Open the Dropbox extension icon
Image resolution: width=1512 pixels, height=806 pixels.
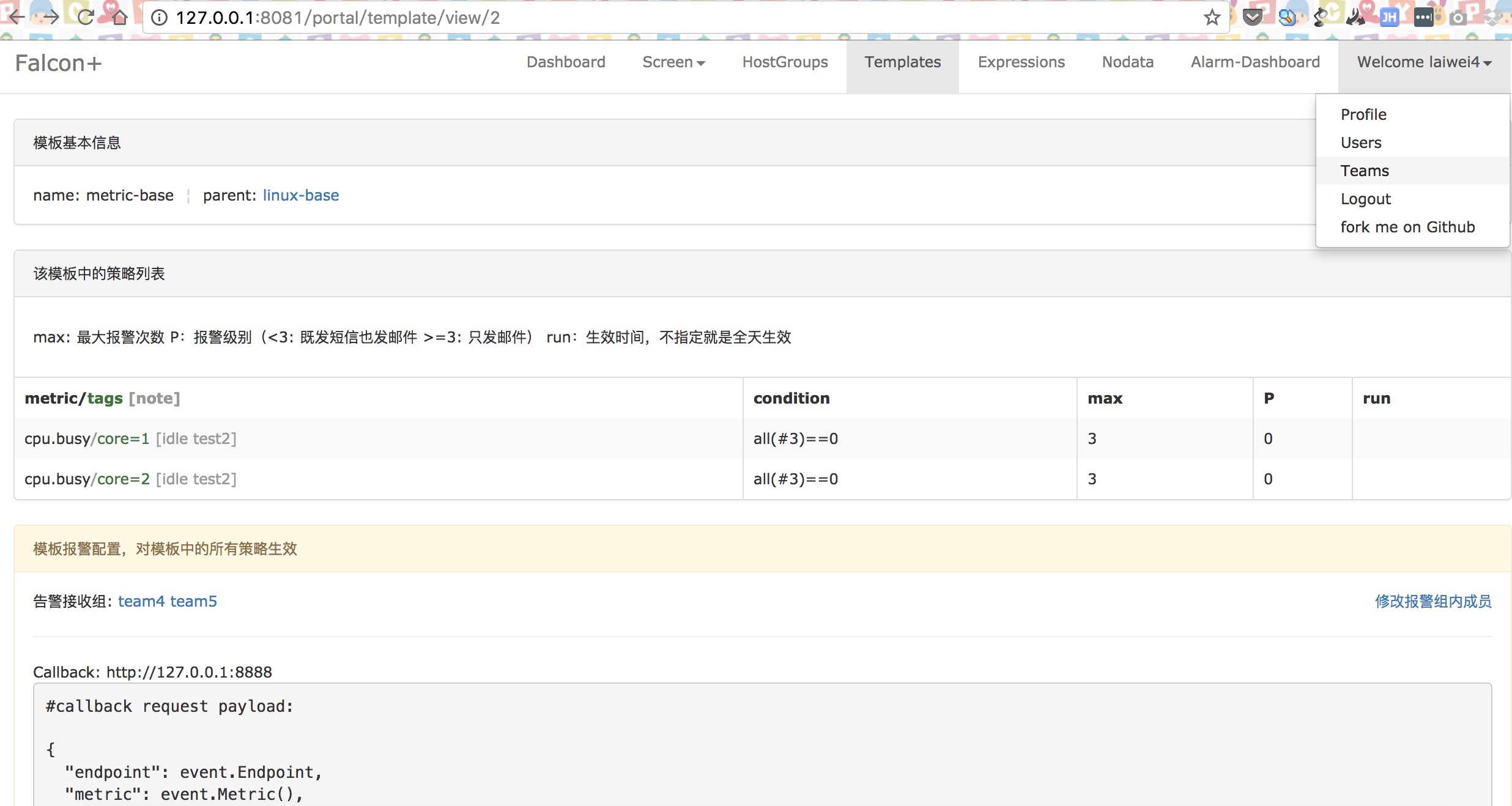point(1492,18)
